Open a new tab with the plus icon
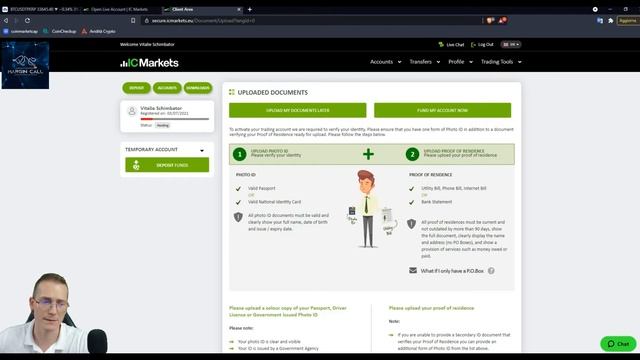640x360 pixels. click(250, 9)
